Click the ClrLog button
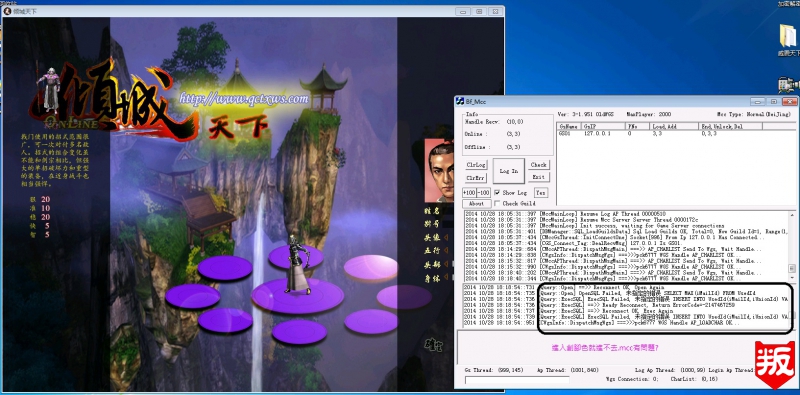The width and height of the screenshot is (800, 395). pyautogui.click(x=476, y=165)
